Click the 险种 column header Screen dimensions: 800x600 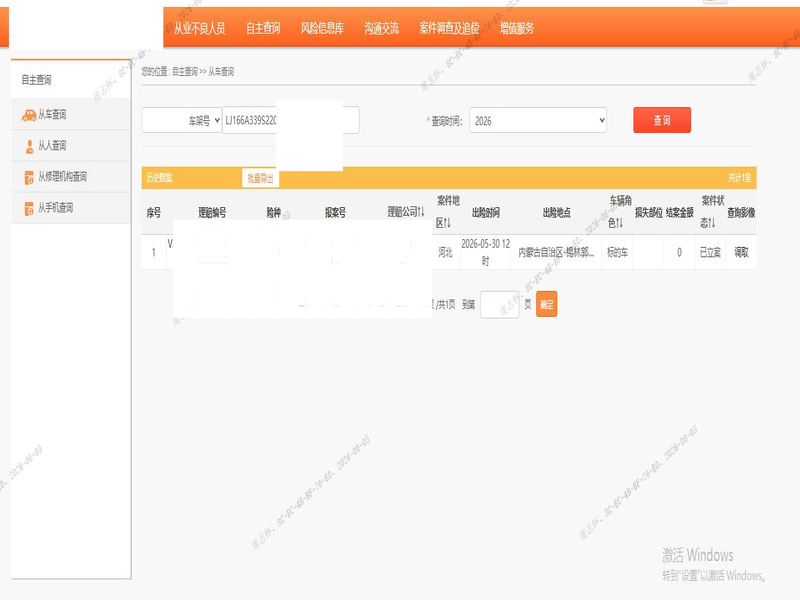(274, 212)
